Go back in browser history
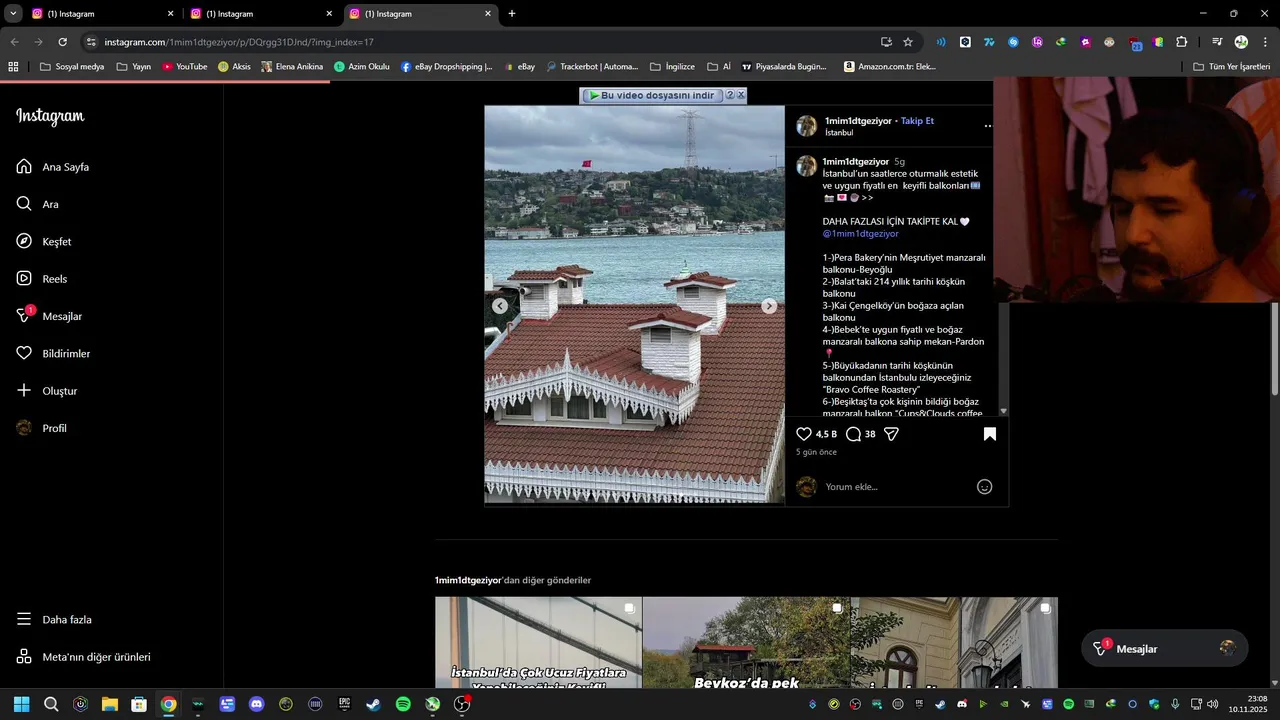This screenshot has width=1280, height=720. [14, 42]
